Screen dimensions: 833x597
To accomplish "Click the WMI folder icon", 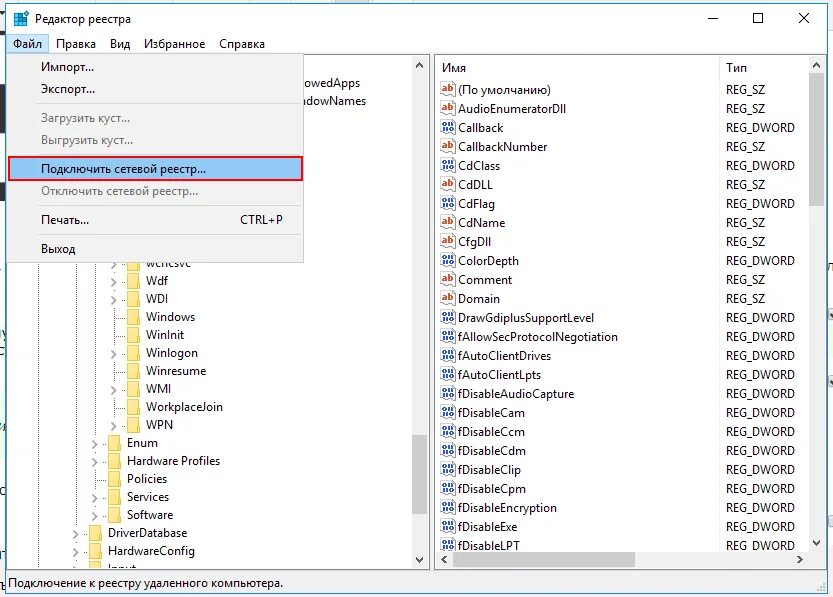I will click(x=133, y=389).
